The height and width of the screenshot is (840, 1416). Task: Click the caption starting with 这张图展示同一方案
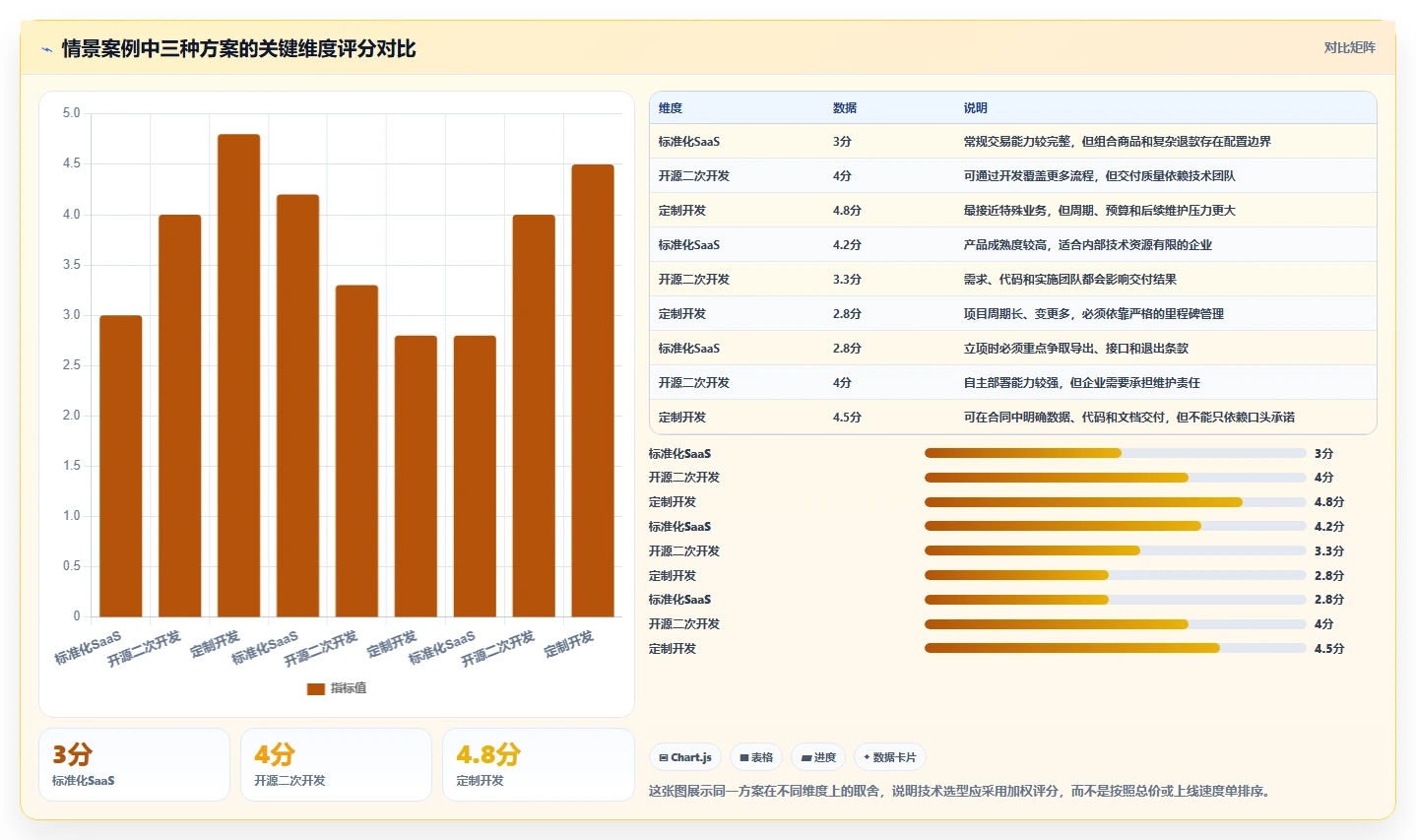point(961,791)
